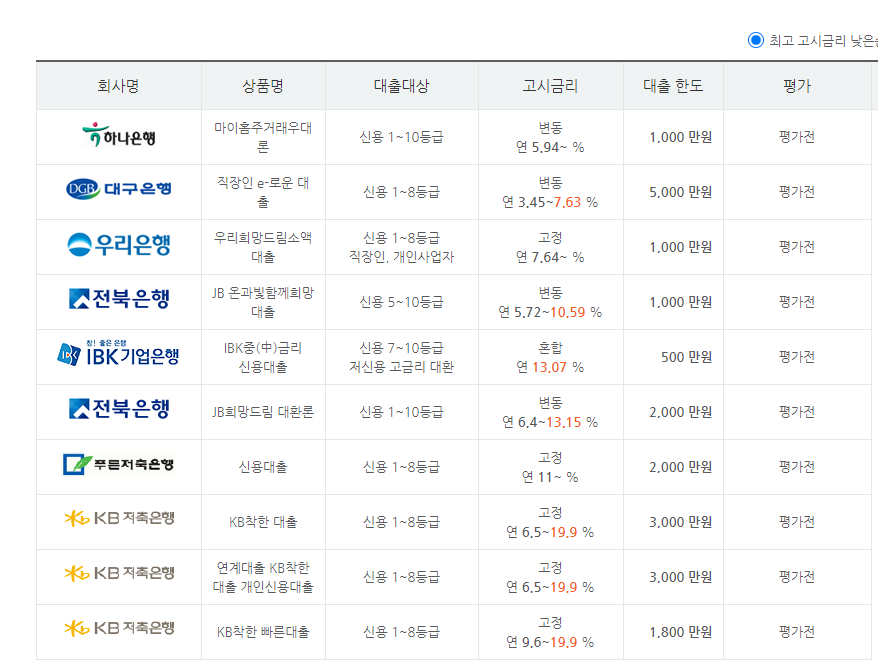Open product 마이홈주거래우대론

263,137
